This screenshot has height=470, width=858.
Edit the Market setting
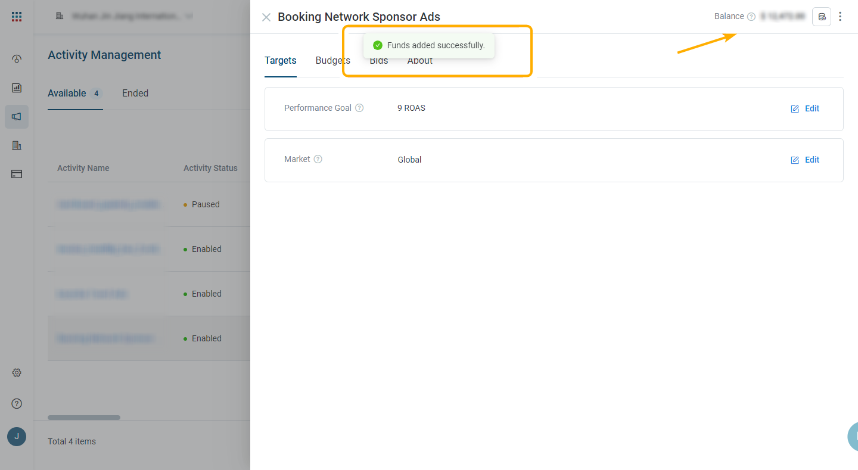point(805,160)
